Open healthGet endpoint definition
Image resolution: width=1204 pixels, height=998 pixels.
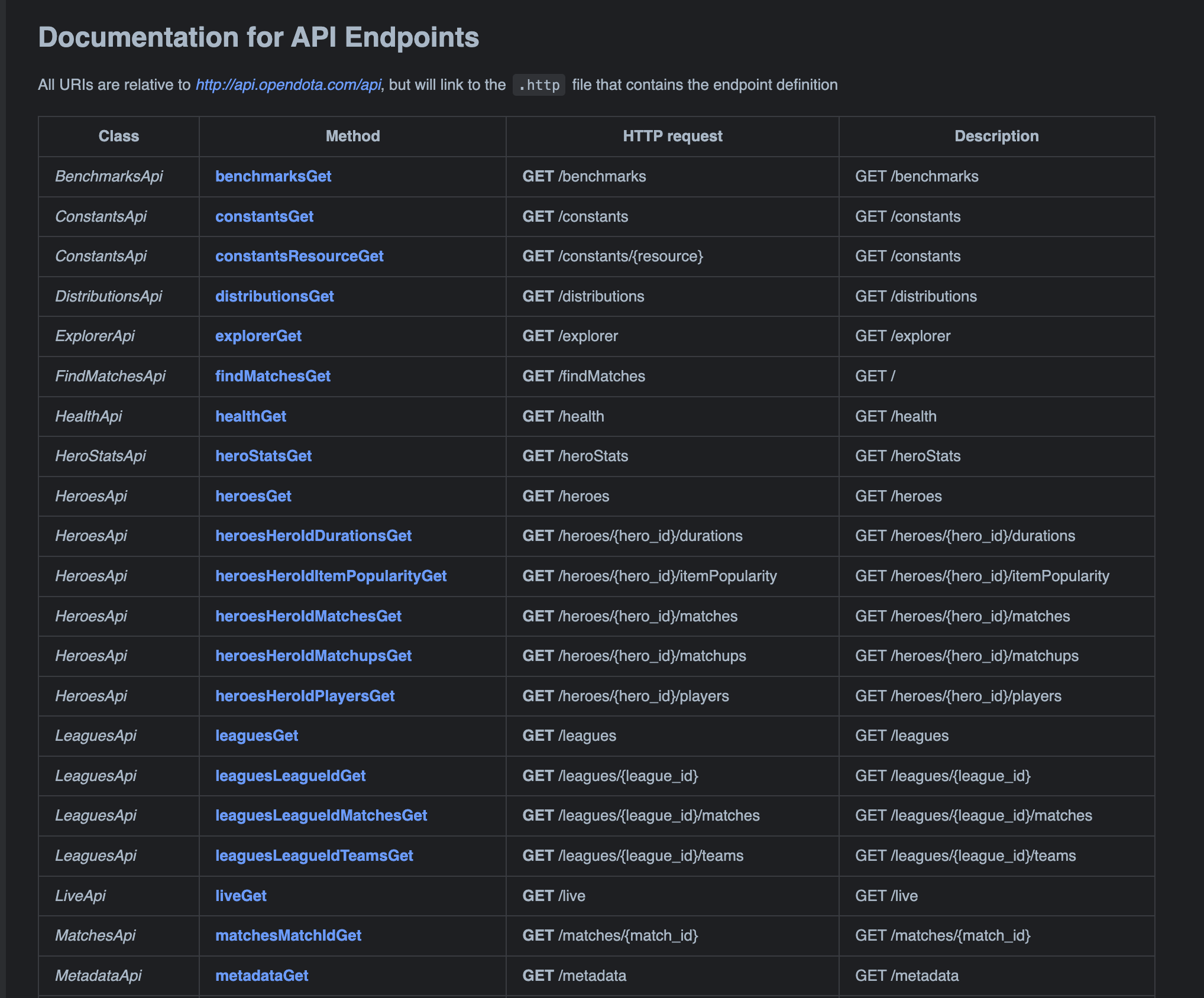click(250, 416)
